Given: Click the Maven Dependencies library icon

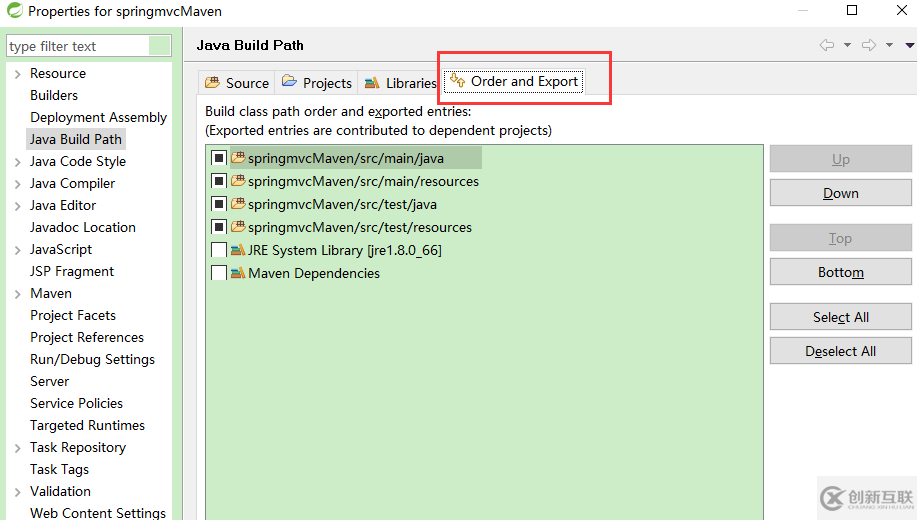Looking at the screenshot, I should 238,273.
